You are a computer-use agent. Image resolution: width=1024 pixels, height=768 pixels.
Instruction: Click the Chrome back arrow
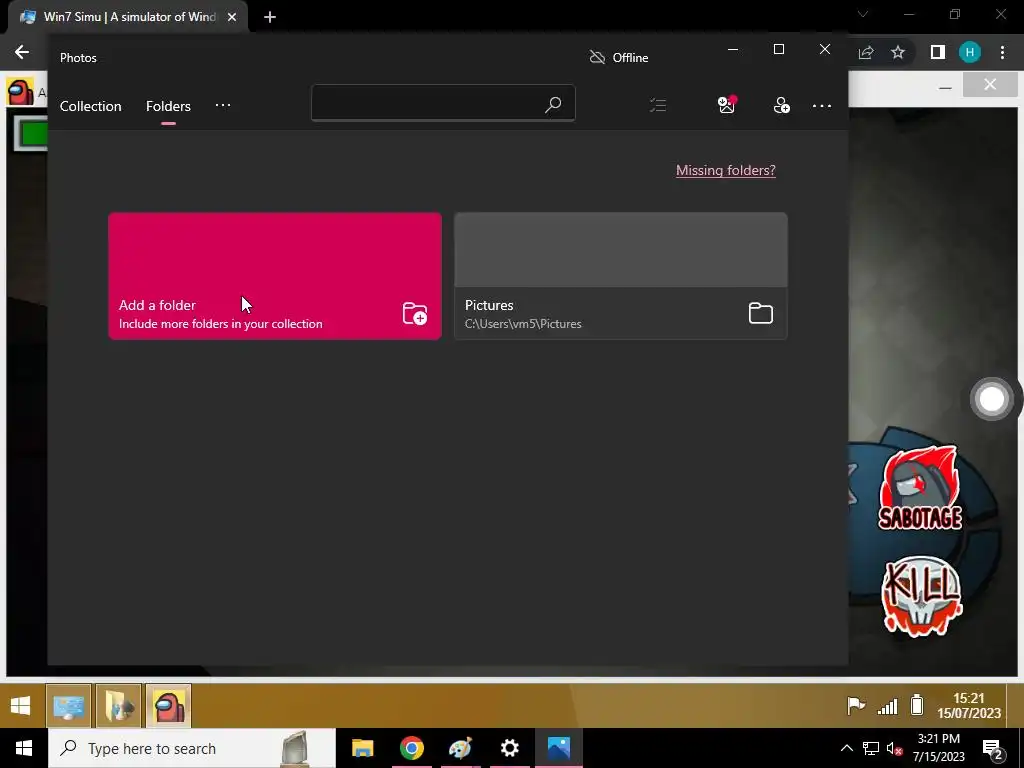click(22, 52)
